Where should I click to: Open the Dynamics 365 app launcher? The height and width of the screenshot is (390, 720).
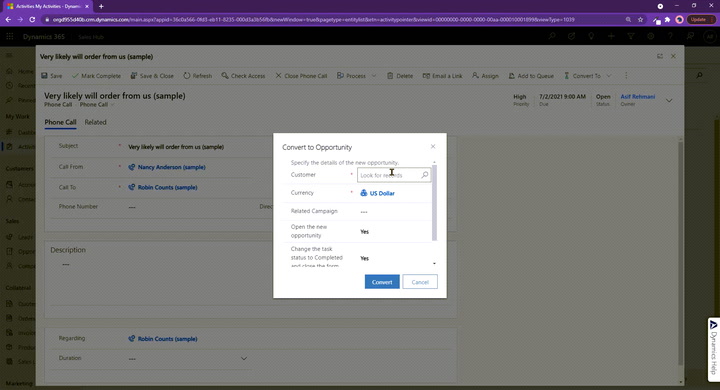point(10,37)
